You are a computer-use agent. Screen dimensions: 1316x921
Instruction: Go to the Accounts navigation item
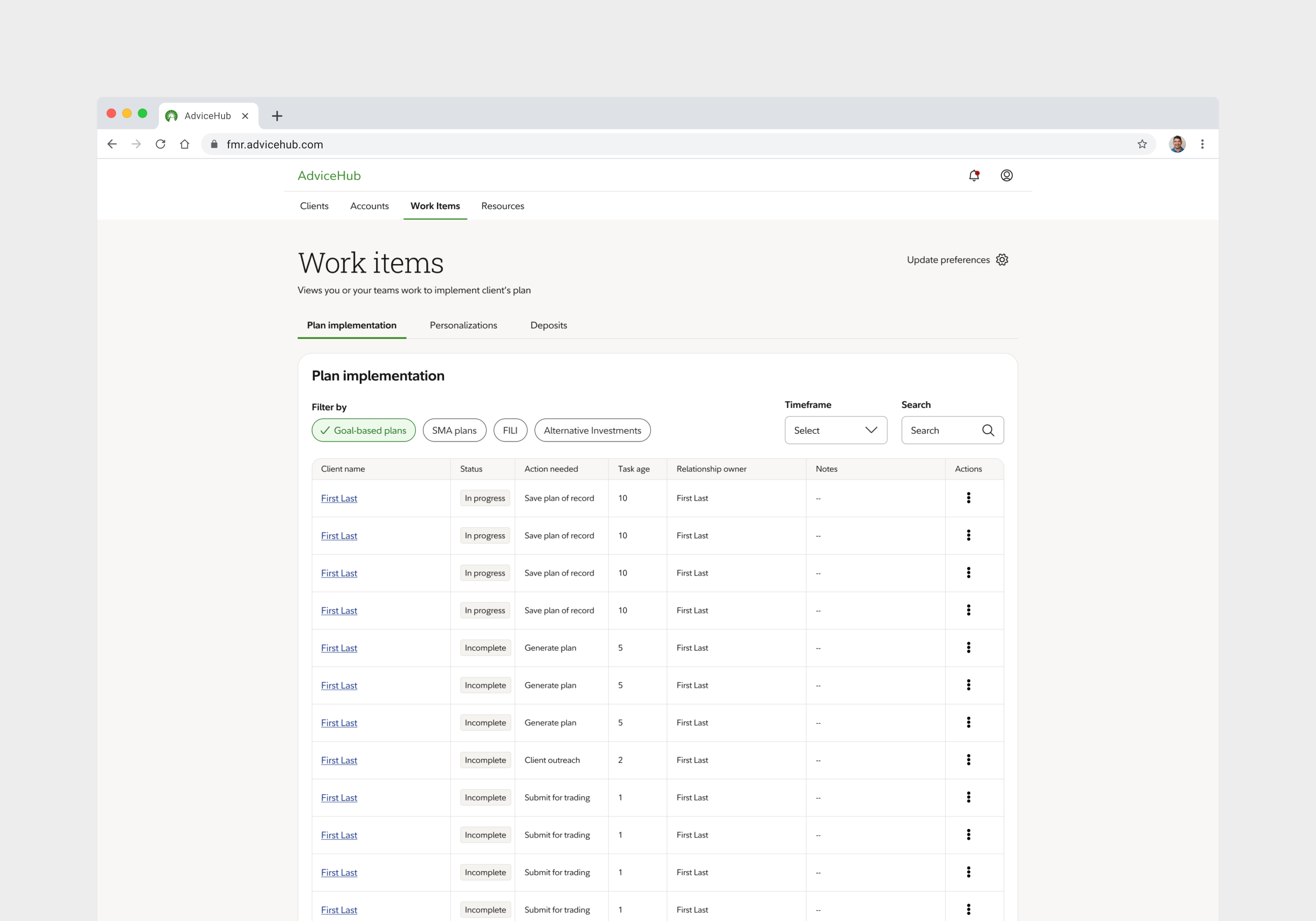pos(369,206)
